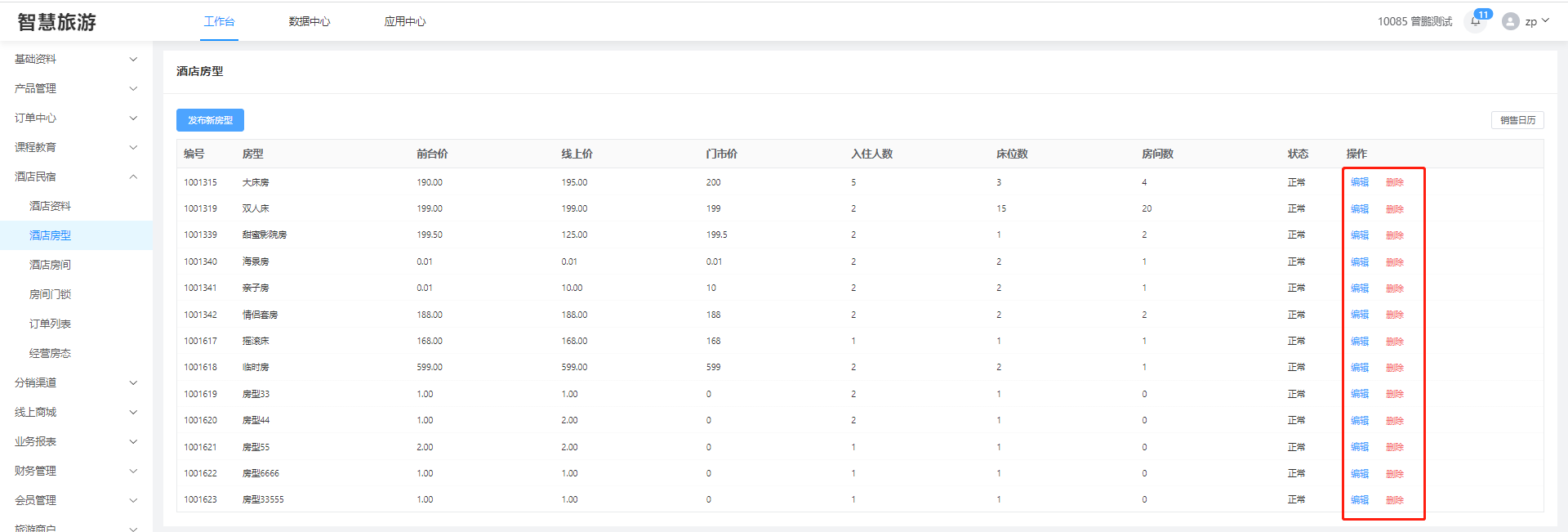The height and width of the screenshot is (532, 1568).
Task: Open the 销售日历 button
Action: coord(1517,120)
